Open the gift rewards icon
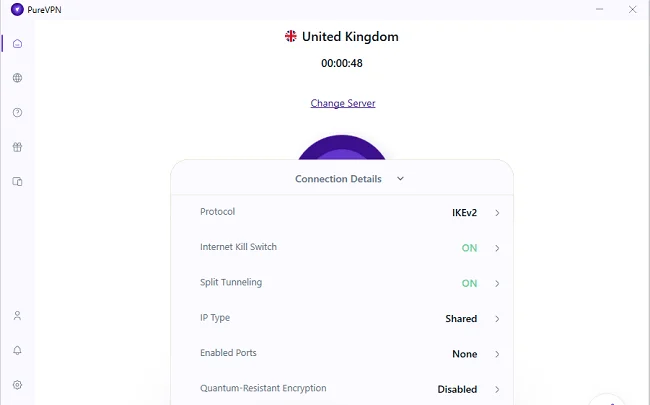 [17, 147]
